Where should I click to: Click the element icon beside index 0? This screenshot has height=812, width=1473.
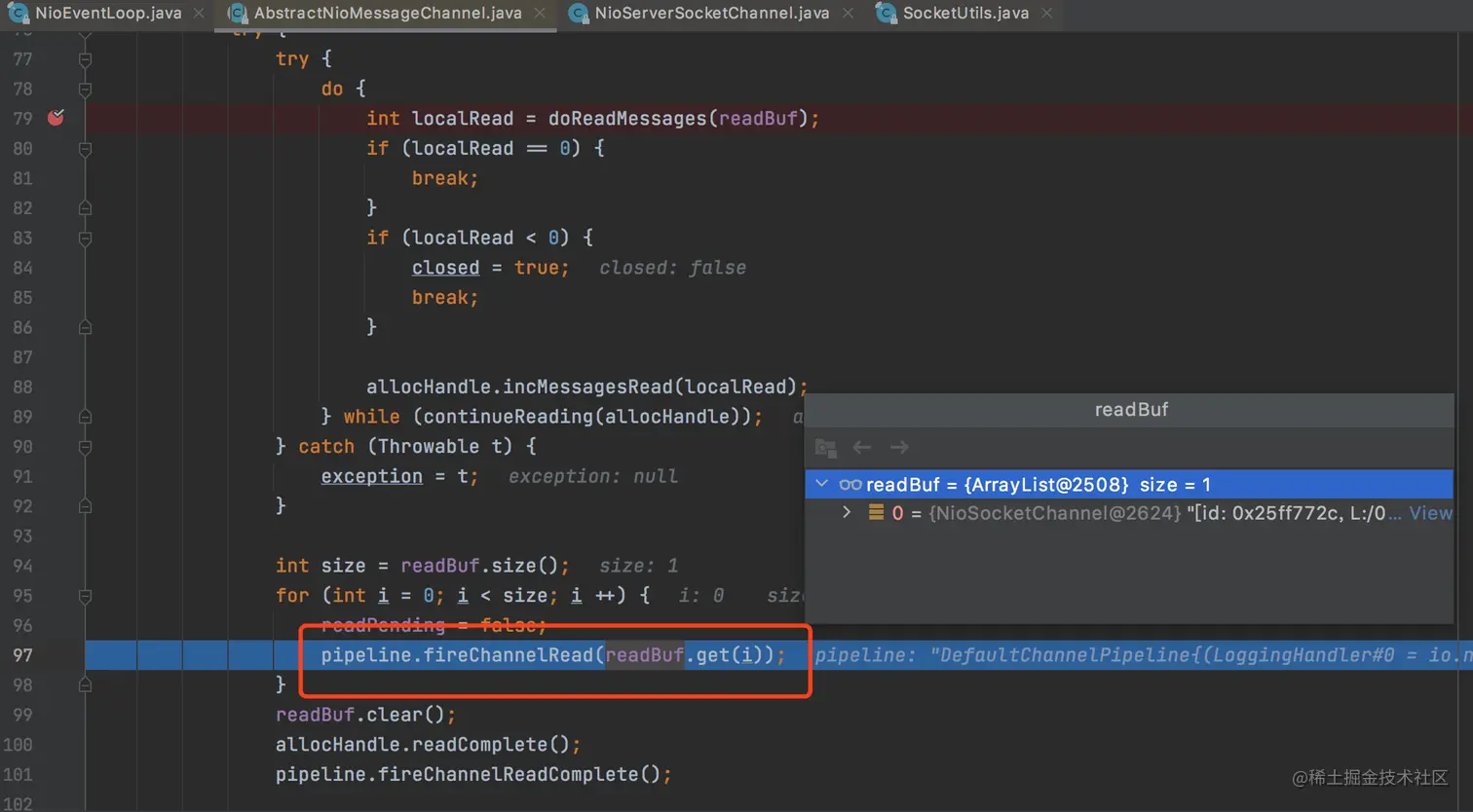877,512
